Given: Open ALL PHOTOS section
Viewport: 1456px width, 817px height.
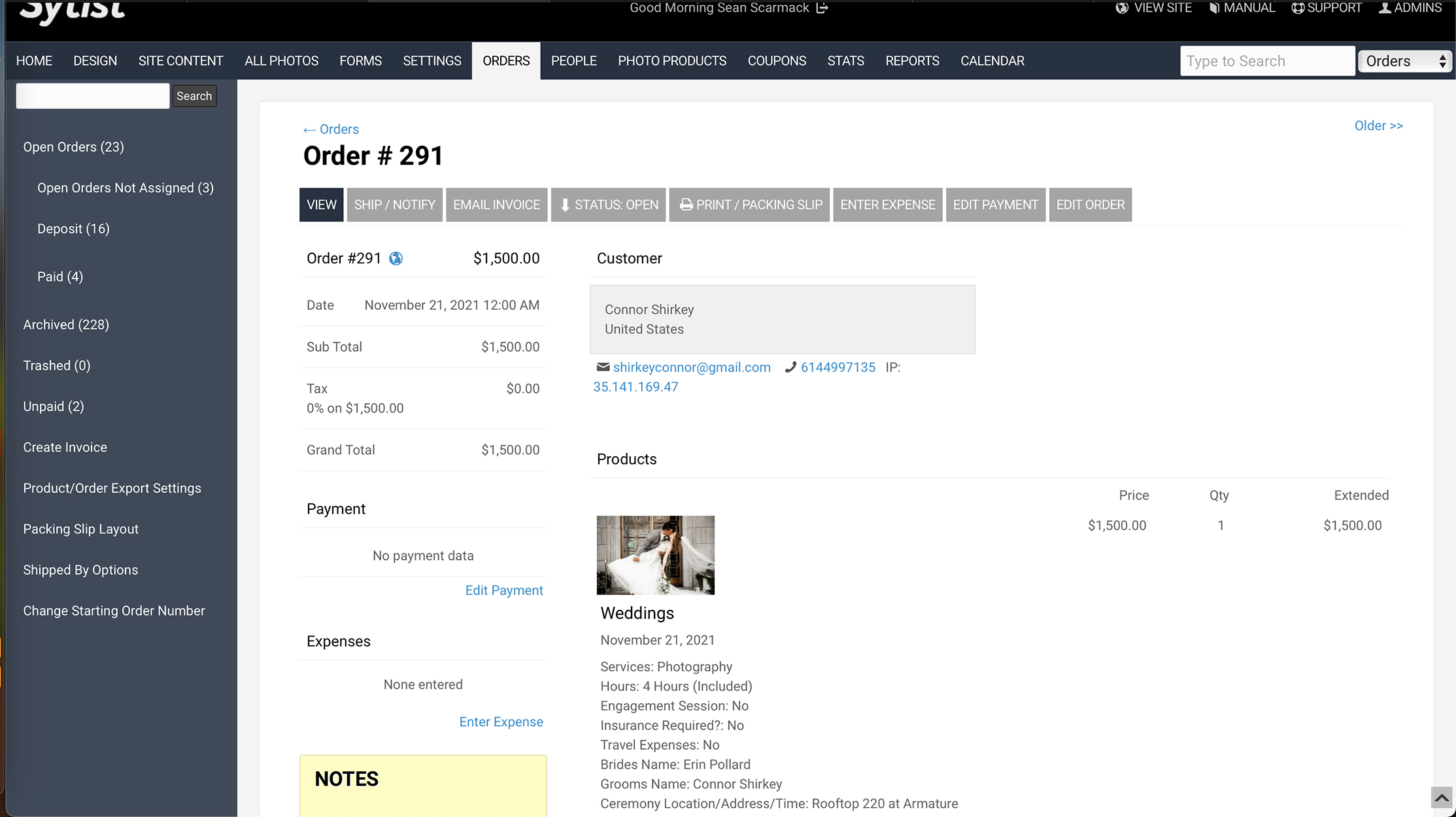Looking at the screenshot, I should (282, 61).
